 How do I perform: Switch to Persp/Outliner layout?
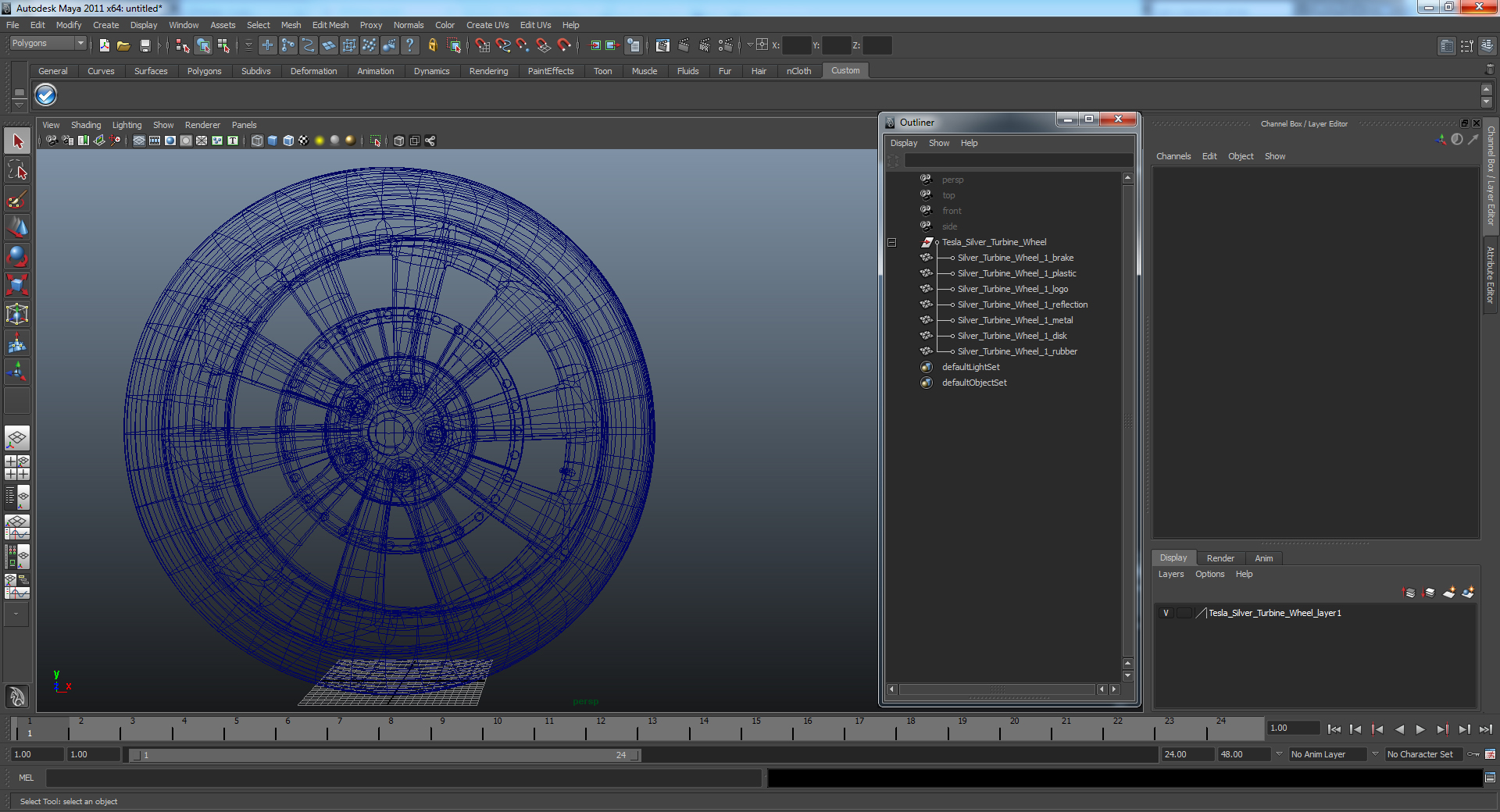[x=17, y=497]
